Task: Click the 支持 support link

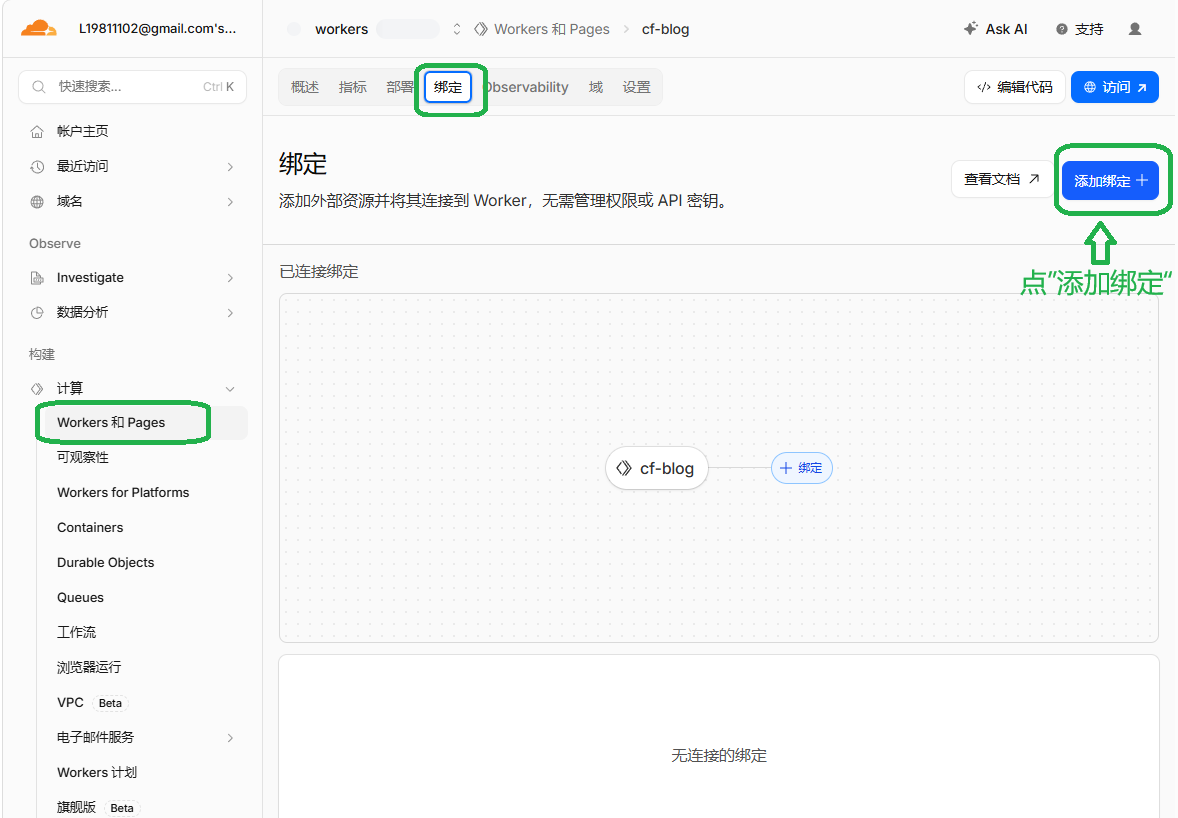Action: point(1080,29)
